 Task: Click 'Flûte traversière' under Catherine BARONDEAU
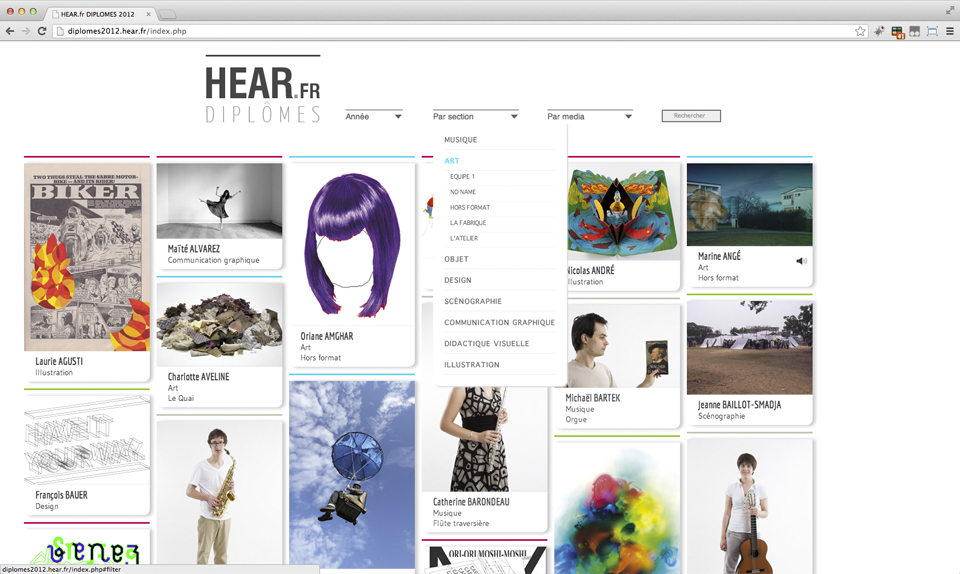click(x=461, y=524)
